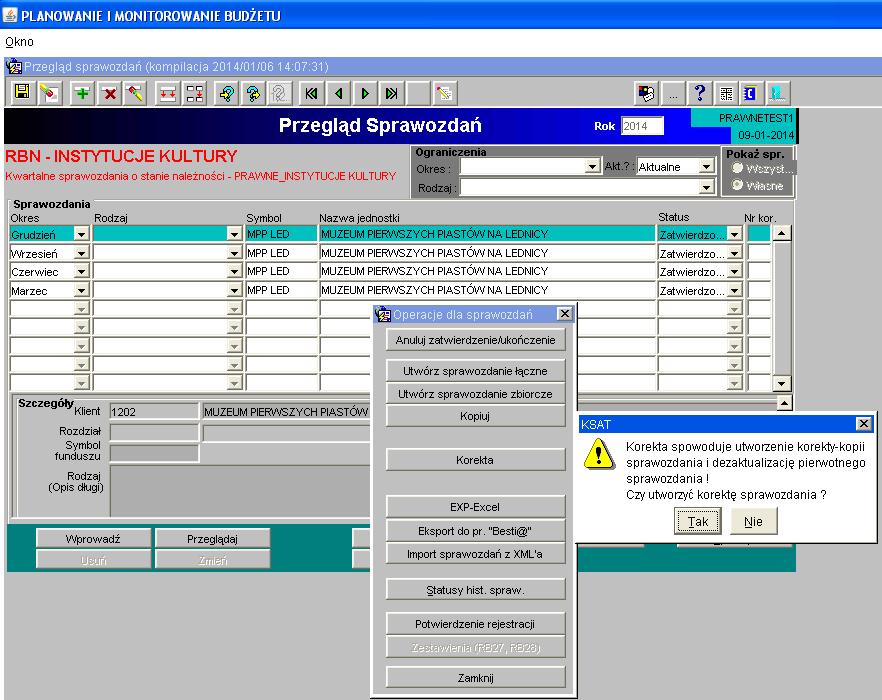Click Eksport do pr. "Besti@" button
Image resolution: width=882 pixels, height=700 pixels.
475,531
